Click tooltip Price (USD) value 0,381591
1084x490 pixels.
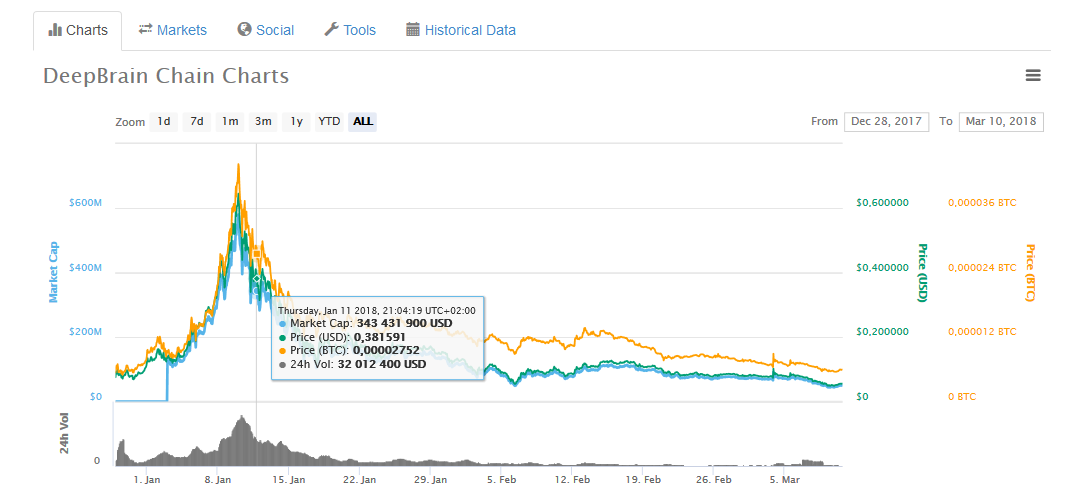pyautogui.click(x=382, y=337)
